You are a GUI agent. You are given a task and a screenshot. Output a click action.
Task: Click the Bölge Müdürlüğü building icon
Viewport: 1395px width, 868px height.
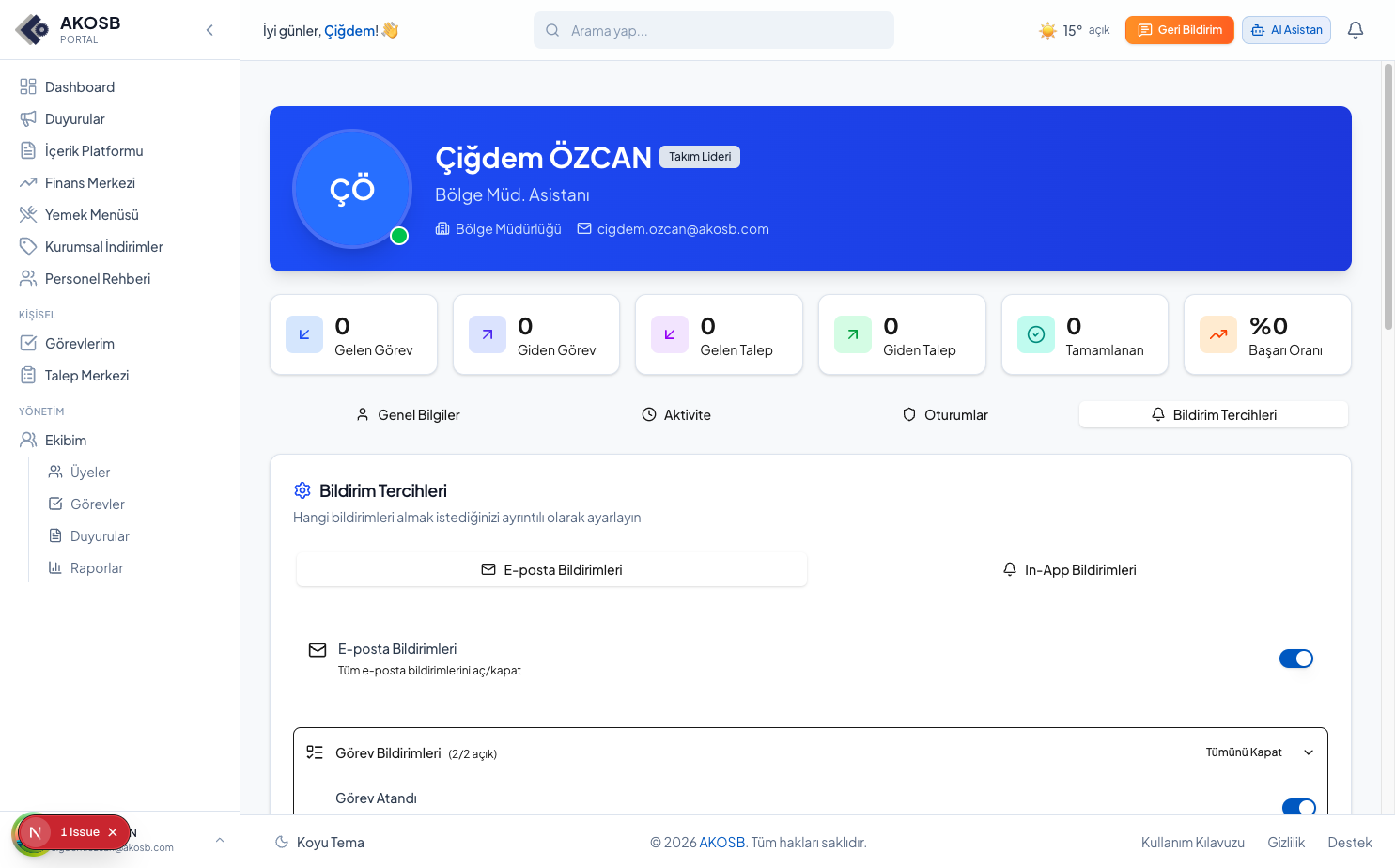click(x=442, y=229)
